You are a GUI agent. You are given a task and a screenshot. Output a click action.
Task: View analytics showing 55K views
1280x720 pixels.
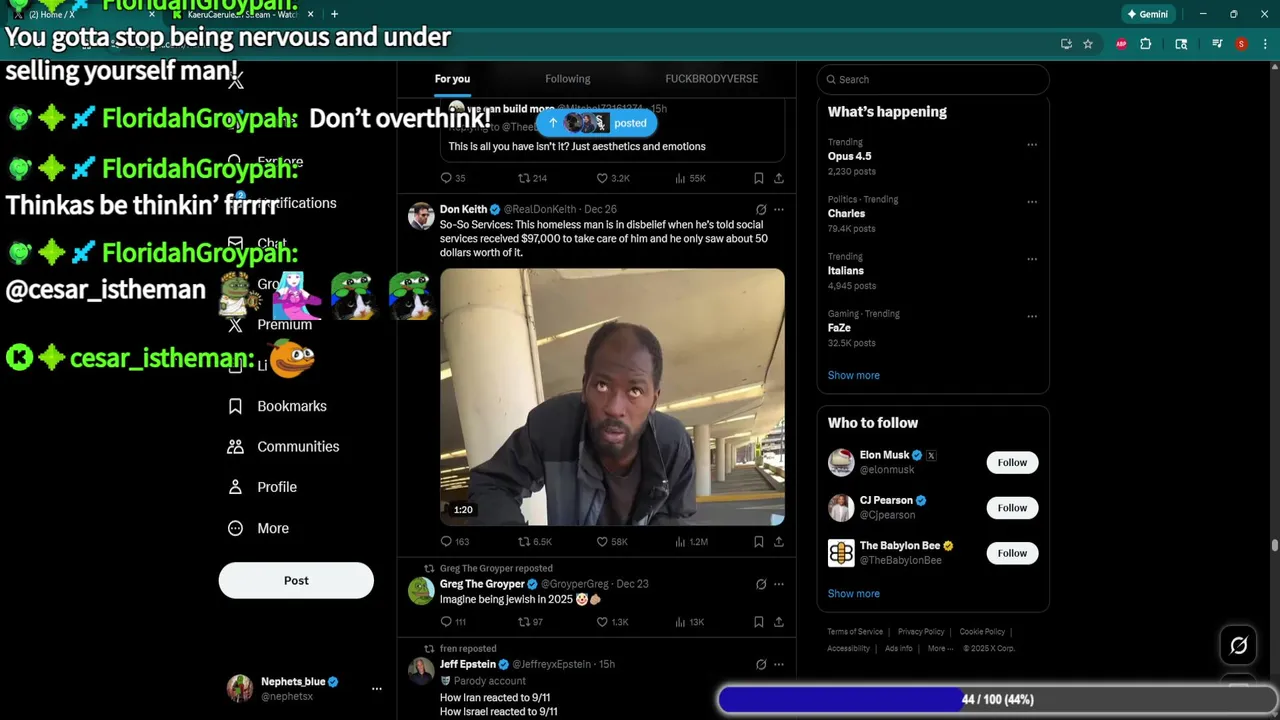click(690, 178)
